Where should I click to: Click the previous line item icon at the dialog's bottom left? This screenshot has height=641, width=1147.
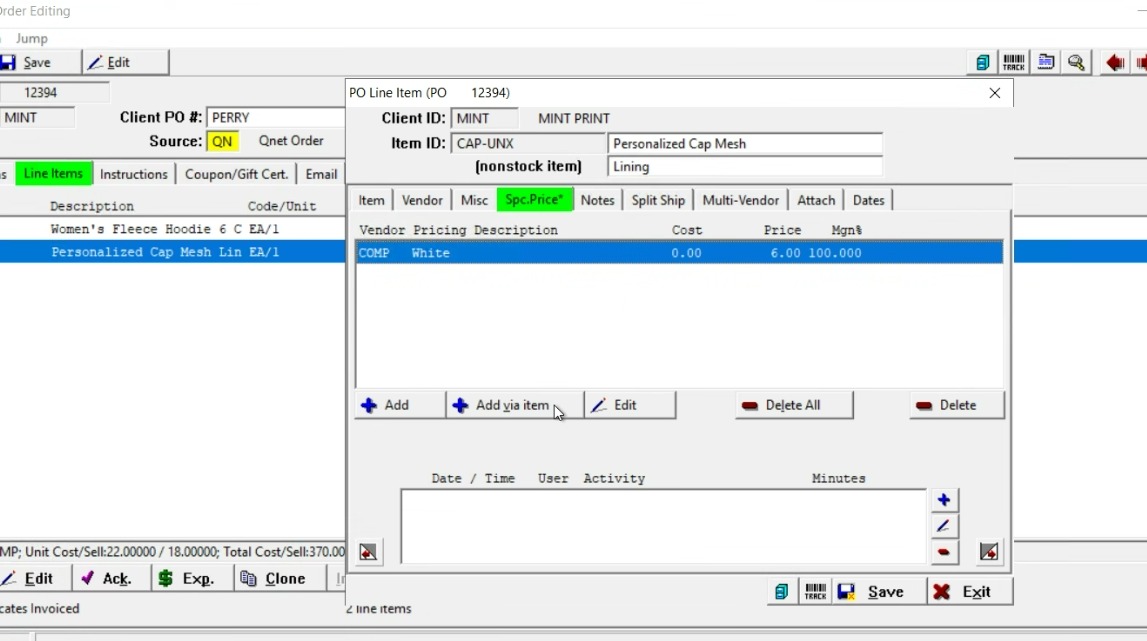click(368, 552)
